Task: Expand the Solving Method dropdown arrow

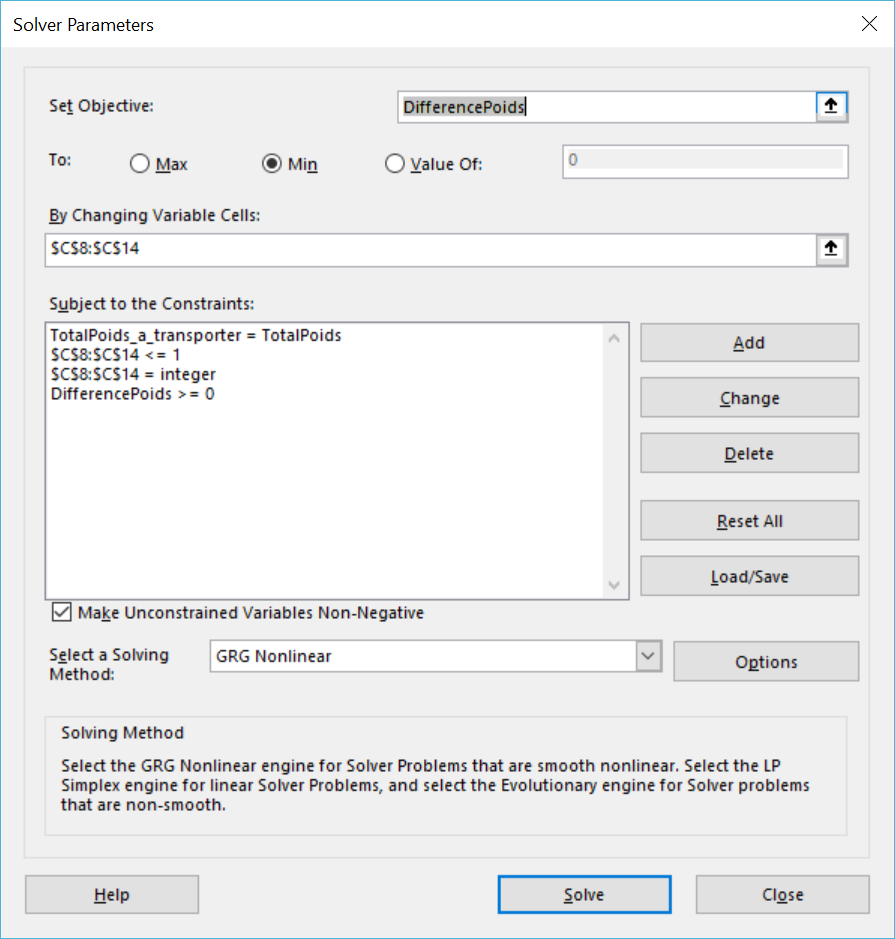Action: pos(649,656)
